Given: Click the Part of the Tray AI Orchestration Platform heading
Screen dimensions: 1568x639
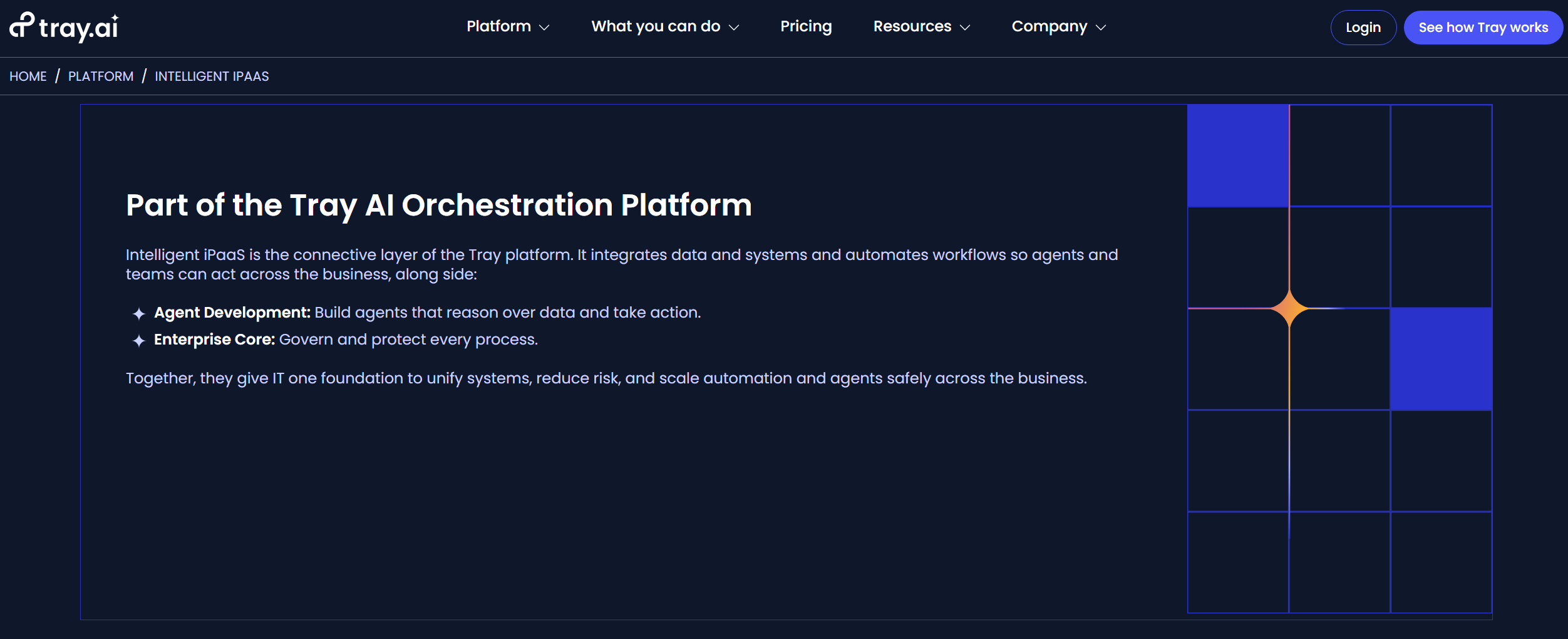Looking at the screenshot, I should (x=439, y=205).
